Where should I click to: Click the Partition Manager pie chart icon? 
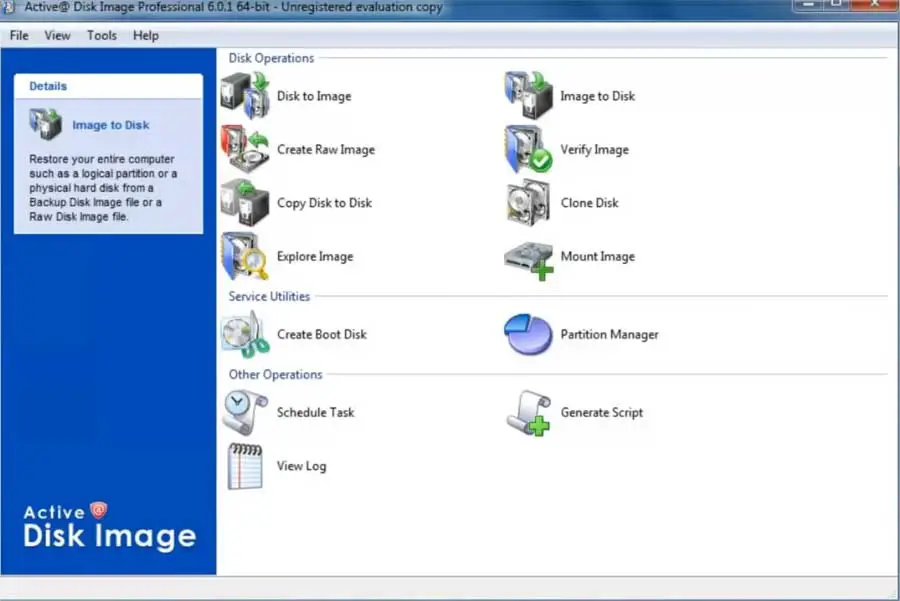[529, 334]
